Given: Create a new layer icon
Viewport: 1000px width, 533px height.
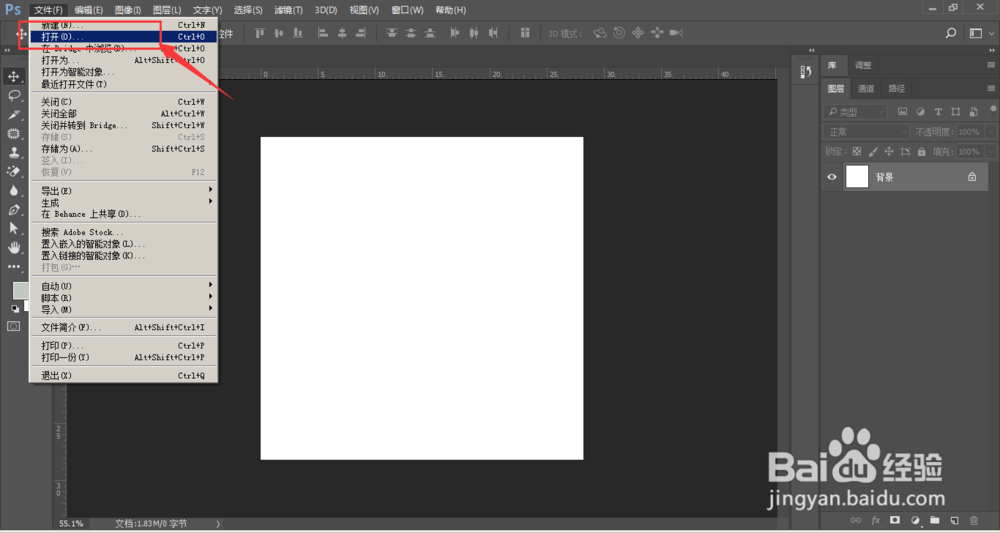Looking at the screenshot, I should pyautogui.click(x=954, y=521).
